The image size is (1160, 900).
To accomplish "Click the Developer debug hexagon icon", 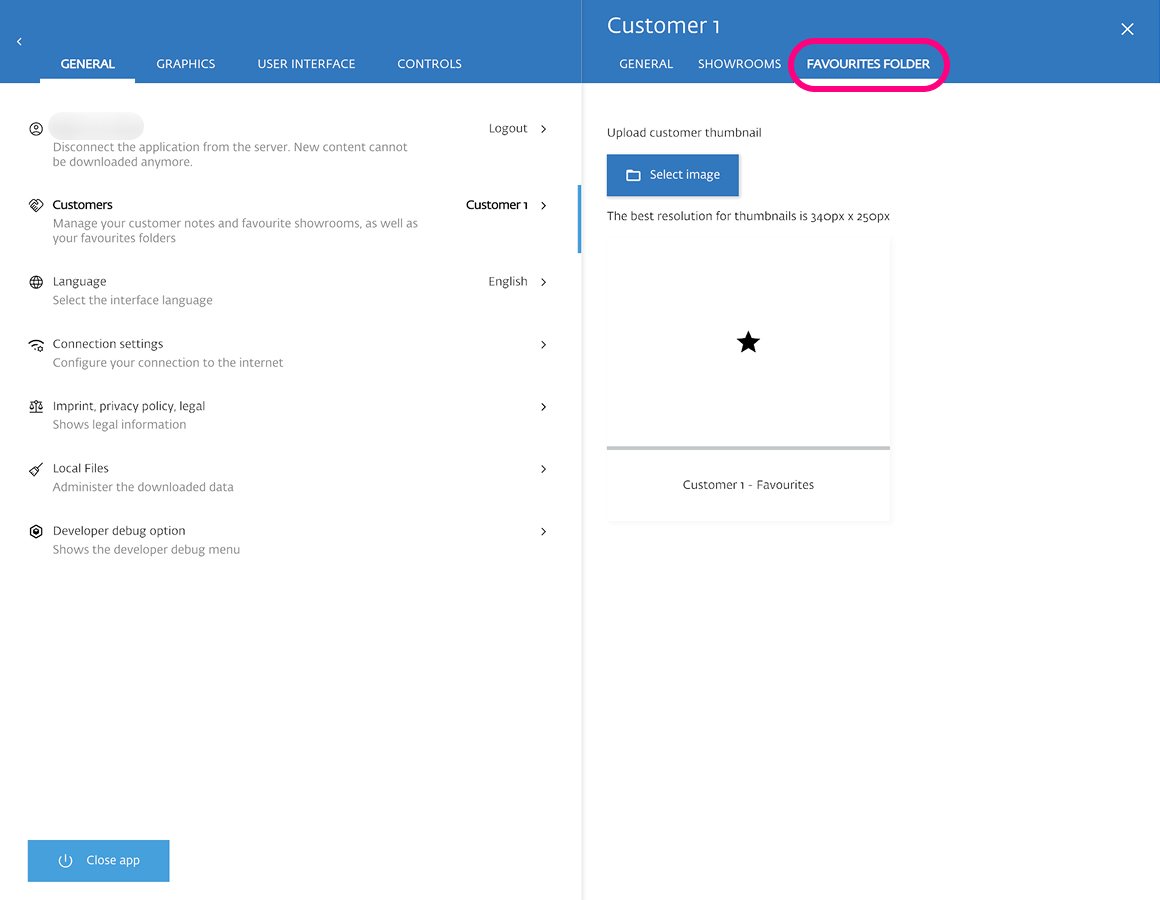I will pos(36,532).
